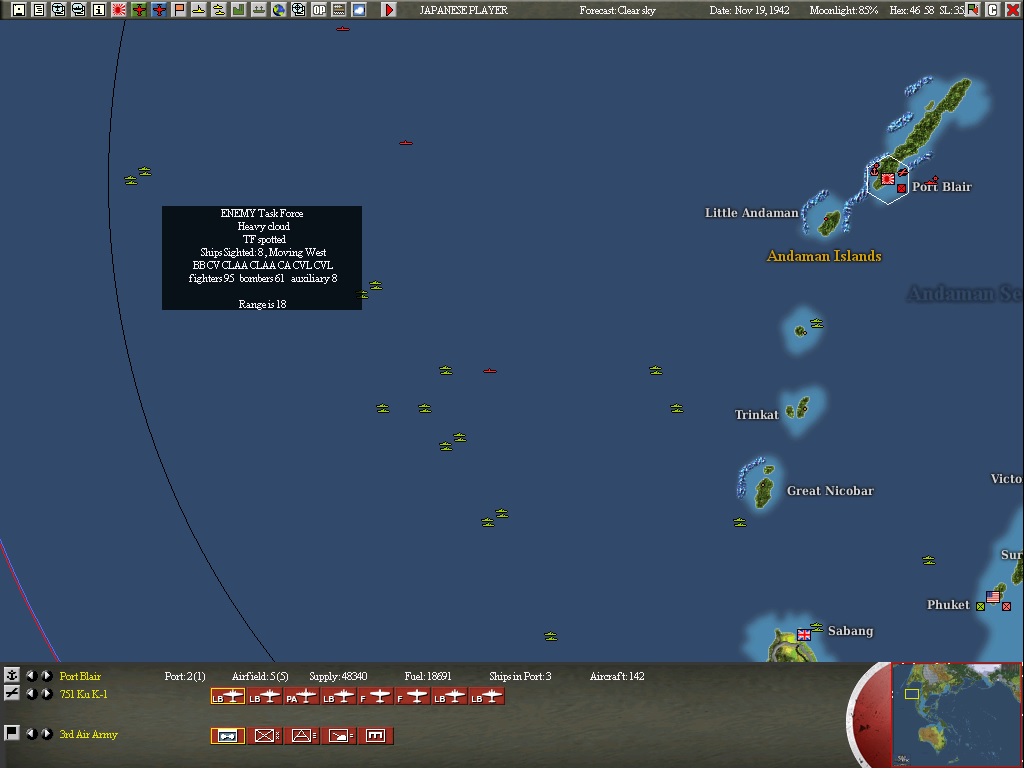Click the 'Date: Nov 19, 1942' text

click(x=749, y=10)
